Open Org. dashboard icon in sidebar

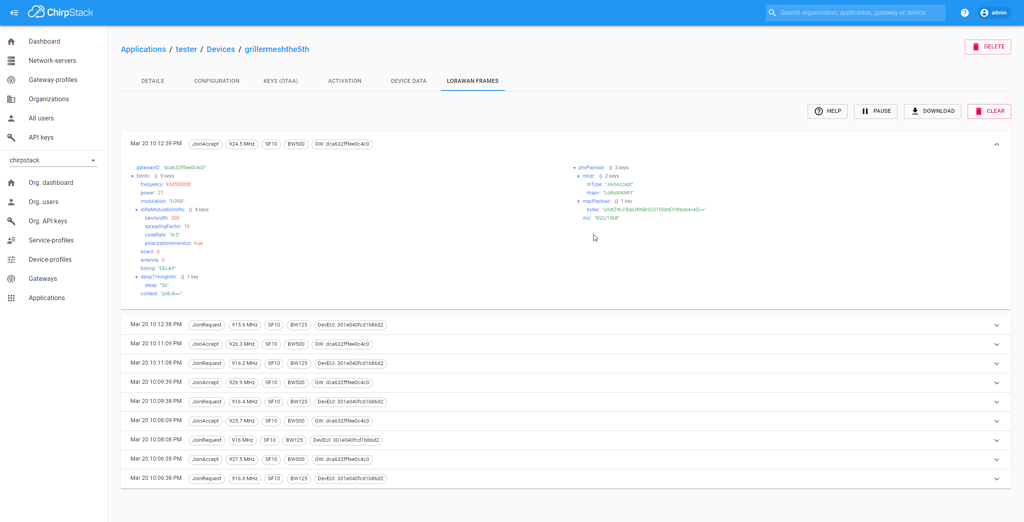pyautogui.click(x=11, y=183)
